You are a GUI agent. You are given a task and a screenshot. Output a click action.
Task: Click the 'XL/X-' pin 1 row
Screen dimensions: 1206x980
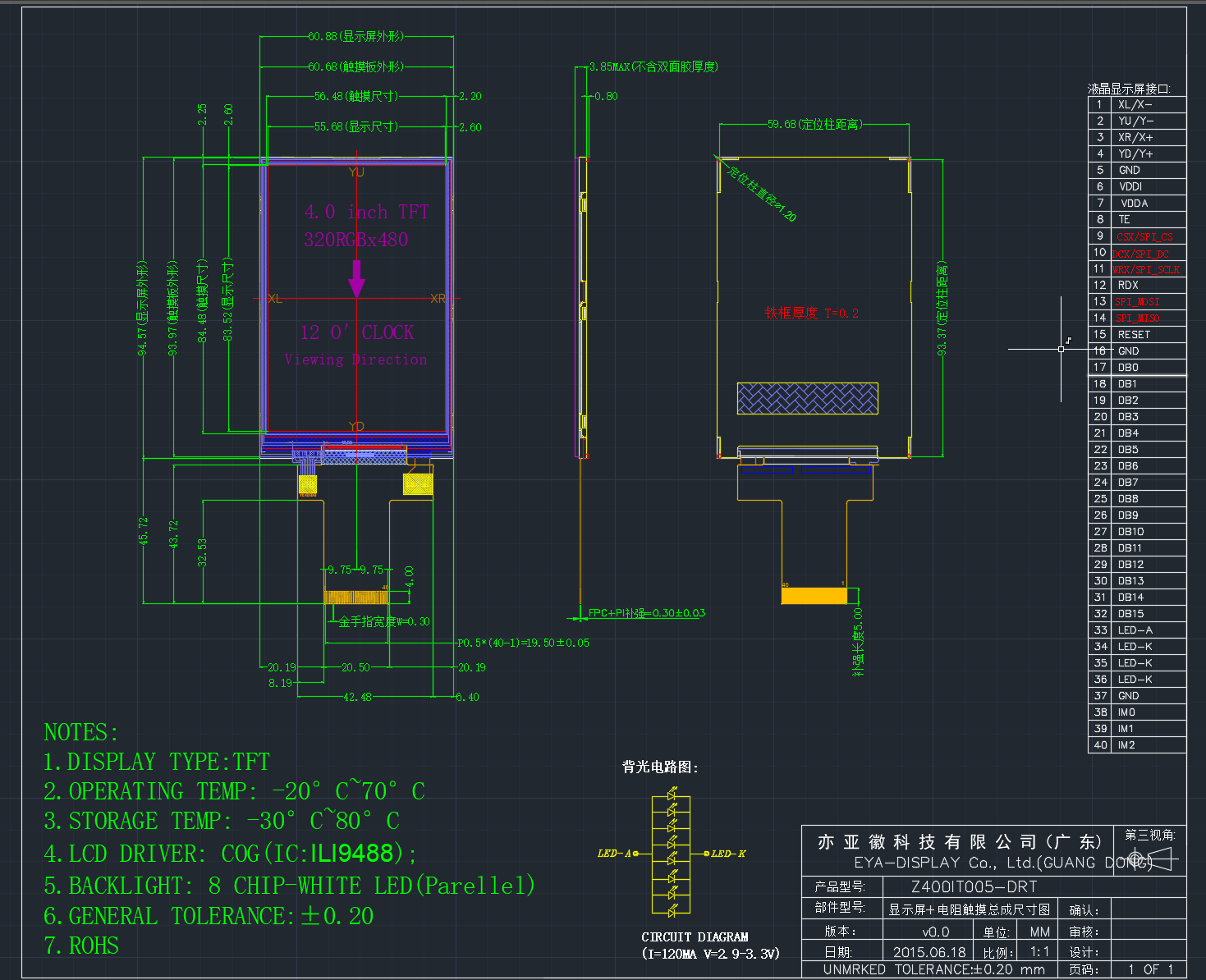[x=1137, y=104]
